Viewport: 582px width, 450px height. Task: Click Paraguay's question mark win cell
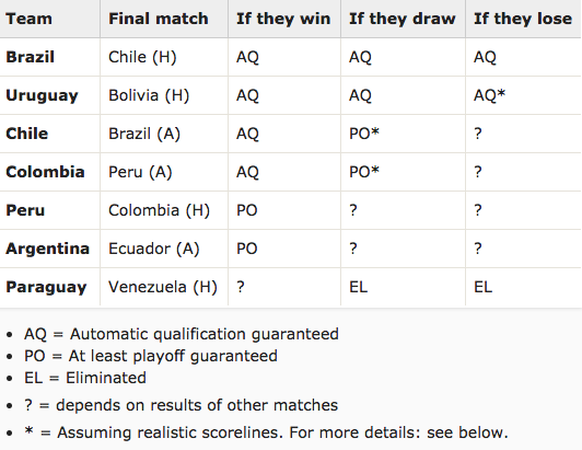tap(241, 287)
